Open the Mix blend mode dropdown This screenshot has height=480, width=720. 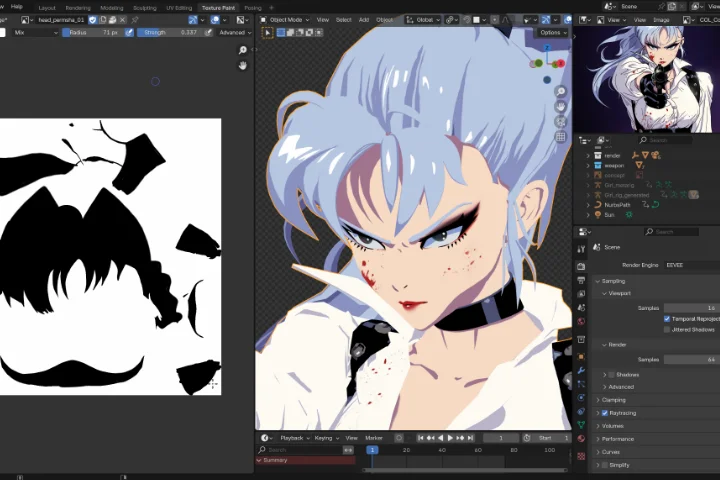[36, 33]
